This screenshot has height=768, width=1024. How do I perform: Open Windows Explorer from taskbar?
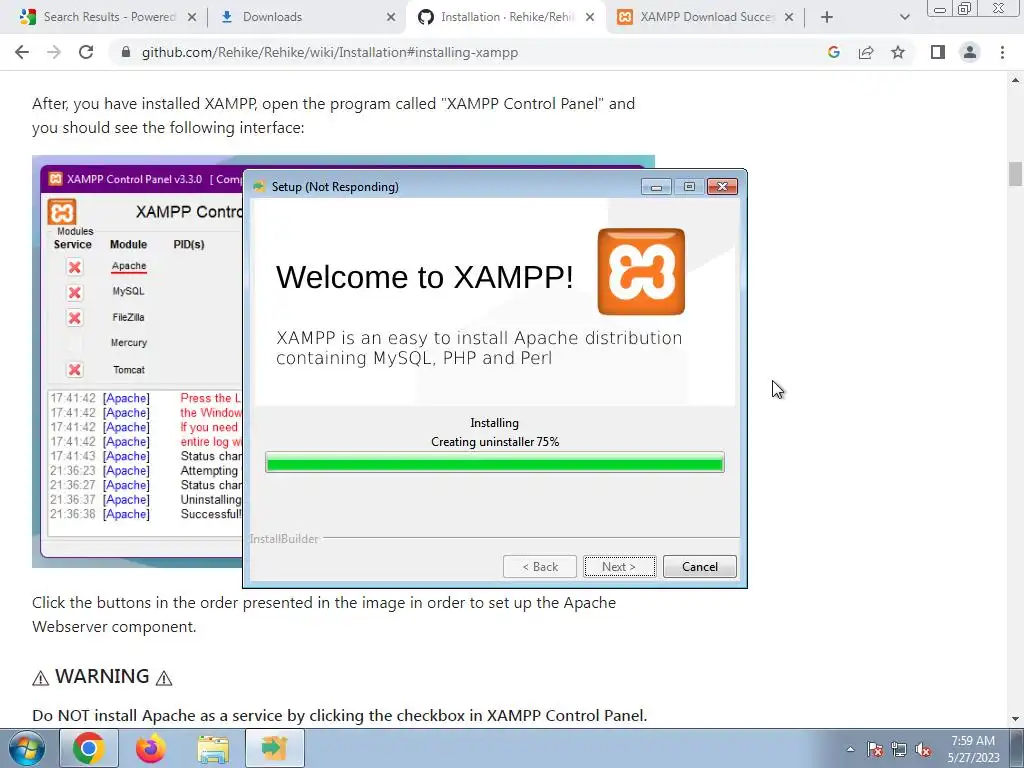coord(213,748)
